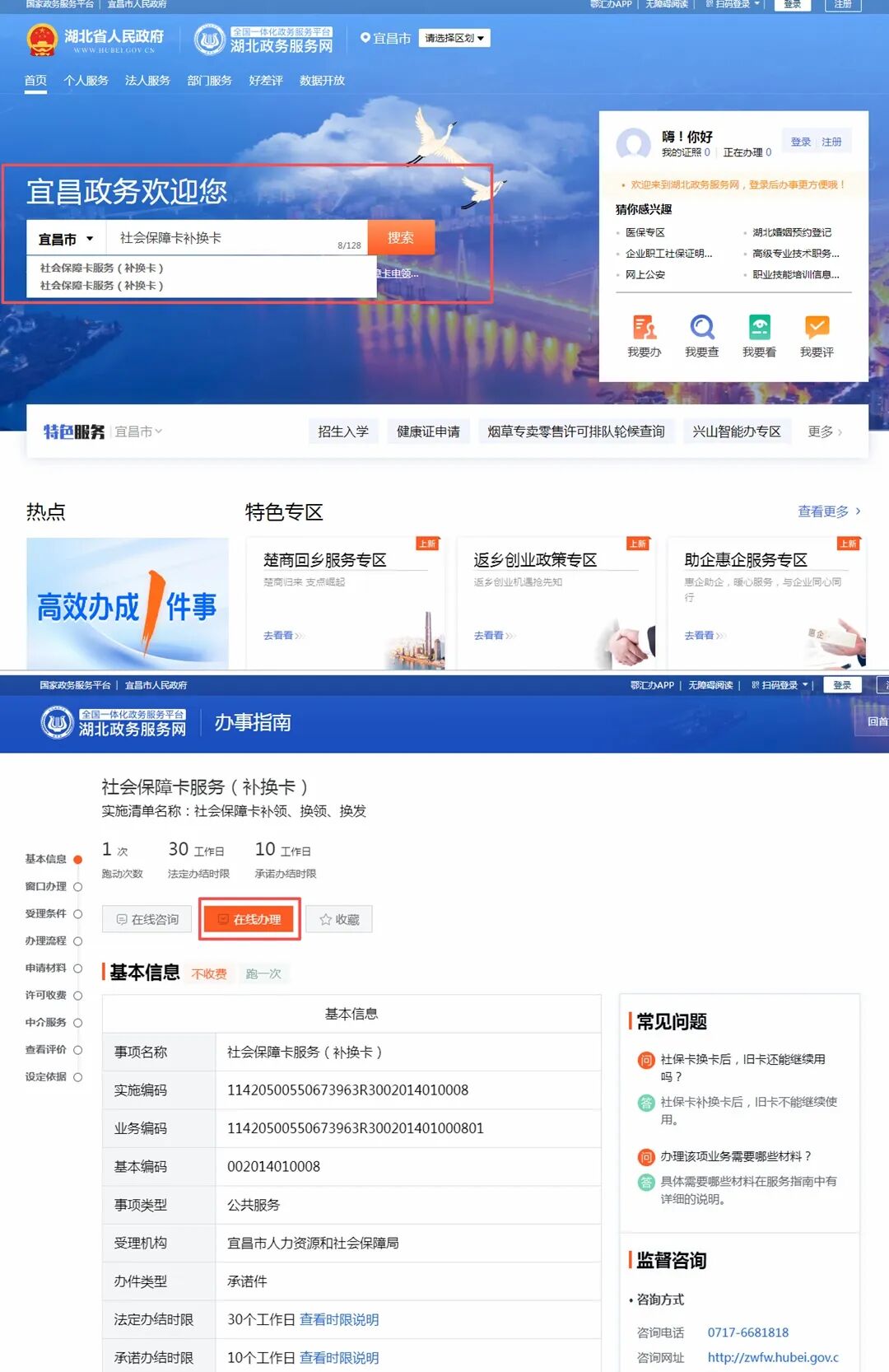889x1372 pixels.
Task: Open the 个人服务 menu tab
Action: (86, 81)
